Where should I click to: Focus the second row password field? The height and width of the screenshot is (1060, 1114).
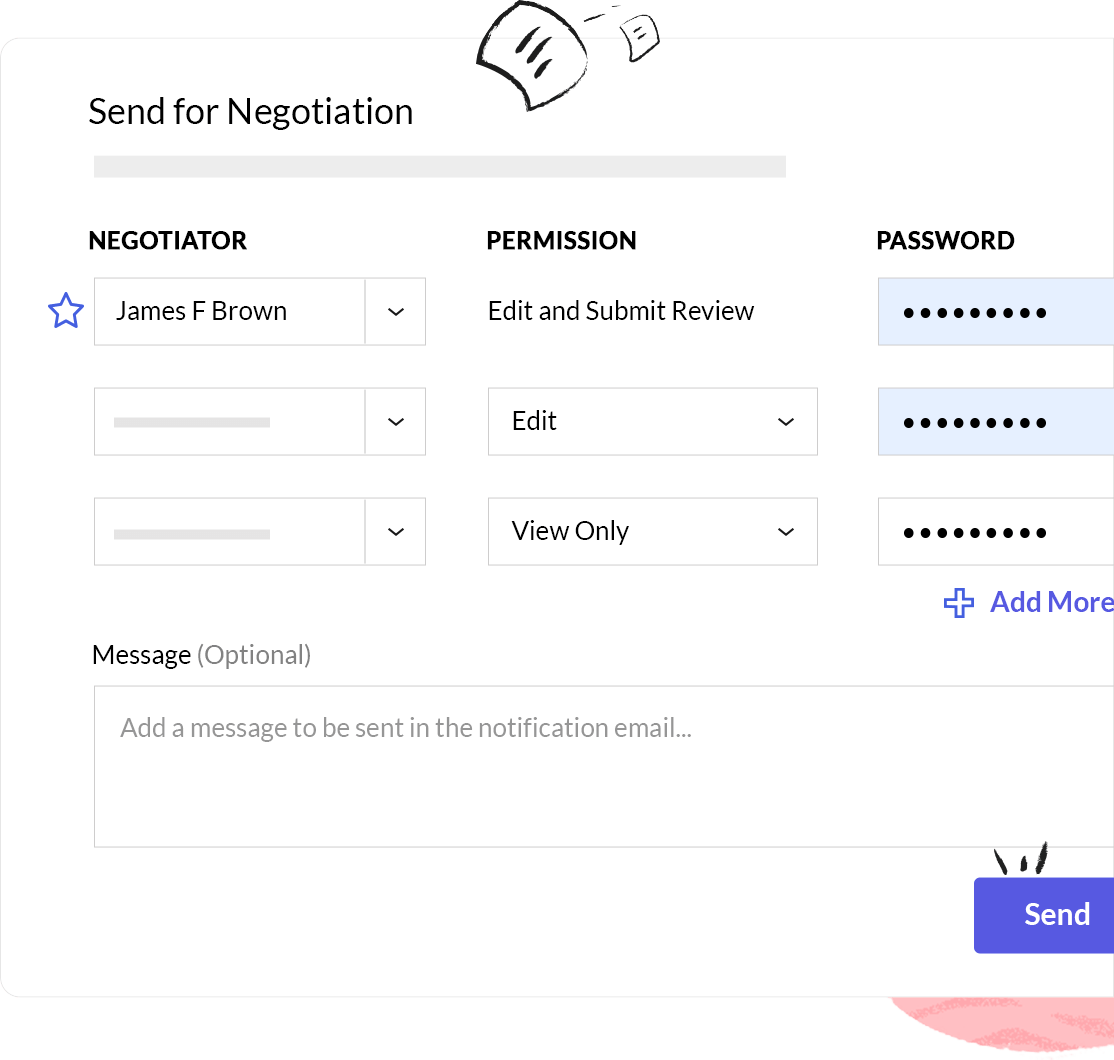coord(995,422)
